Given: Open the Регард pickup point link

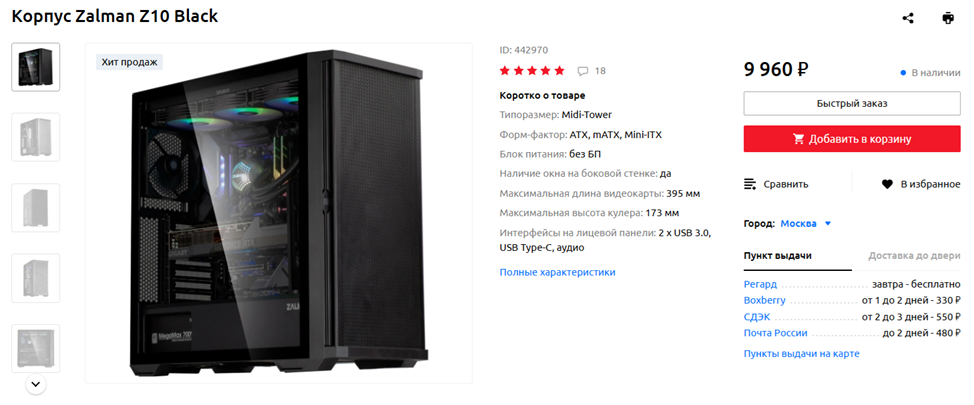Looking at the screenshot, I should (760, 284).
